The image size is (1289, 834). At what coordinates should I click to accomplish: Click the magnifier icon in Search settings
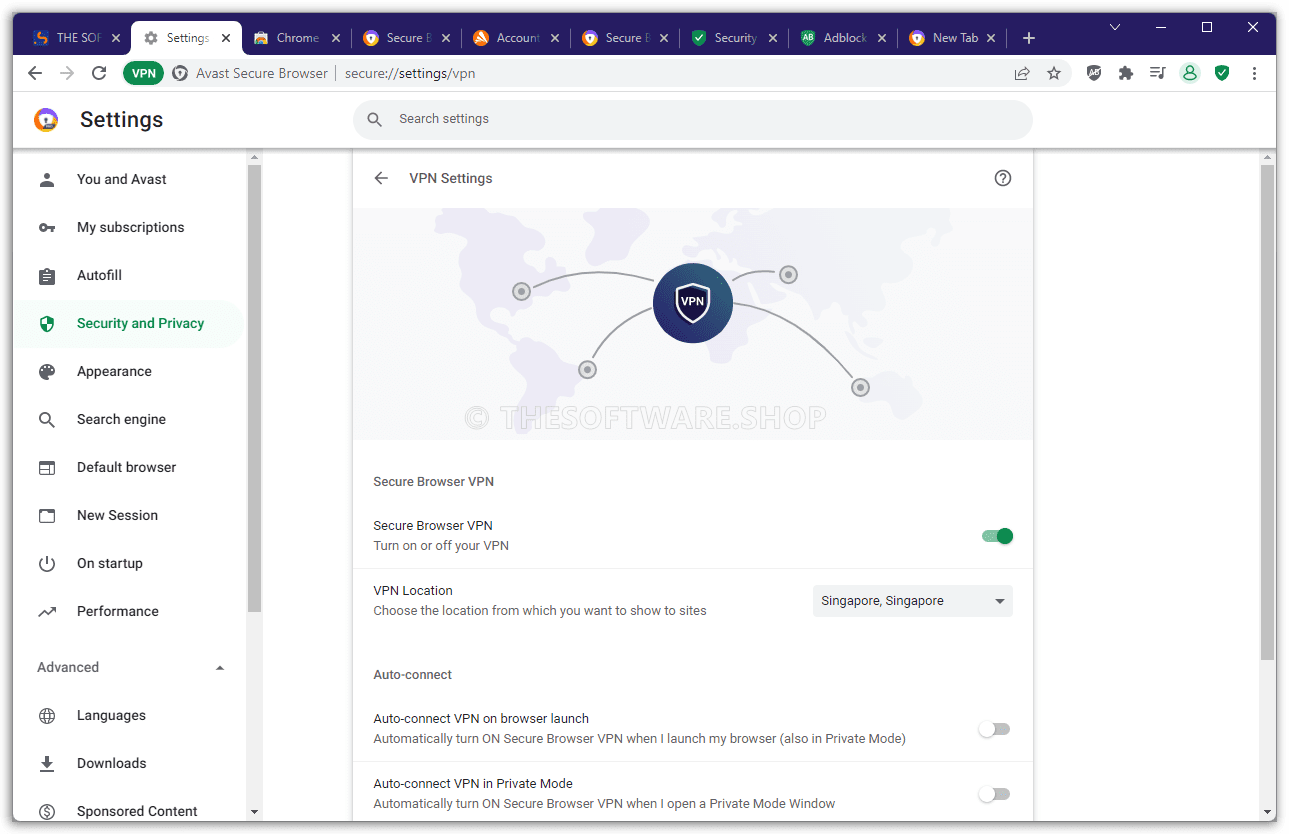[x=375, y=119]
